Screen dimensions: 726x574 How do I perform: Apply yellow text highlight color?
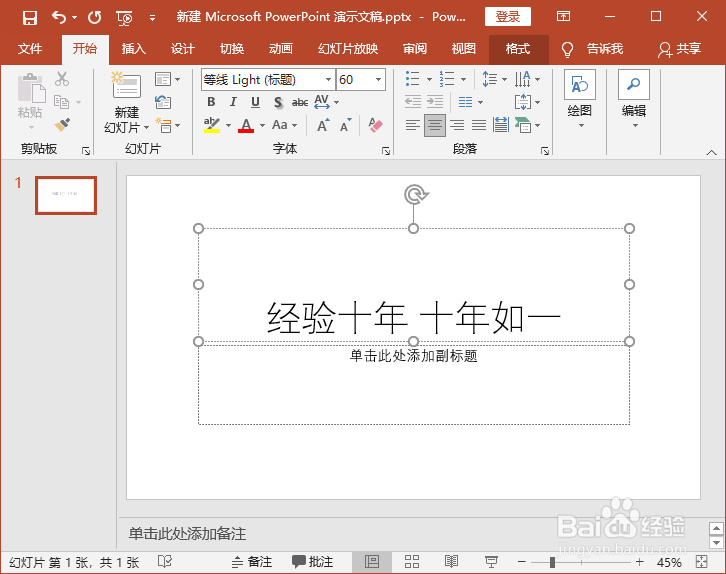click(212, 125)
